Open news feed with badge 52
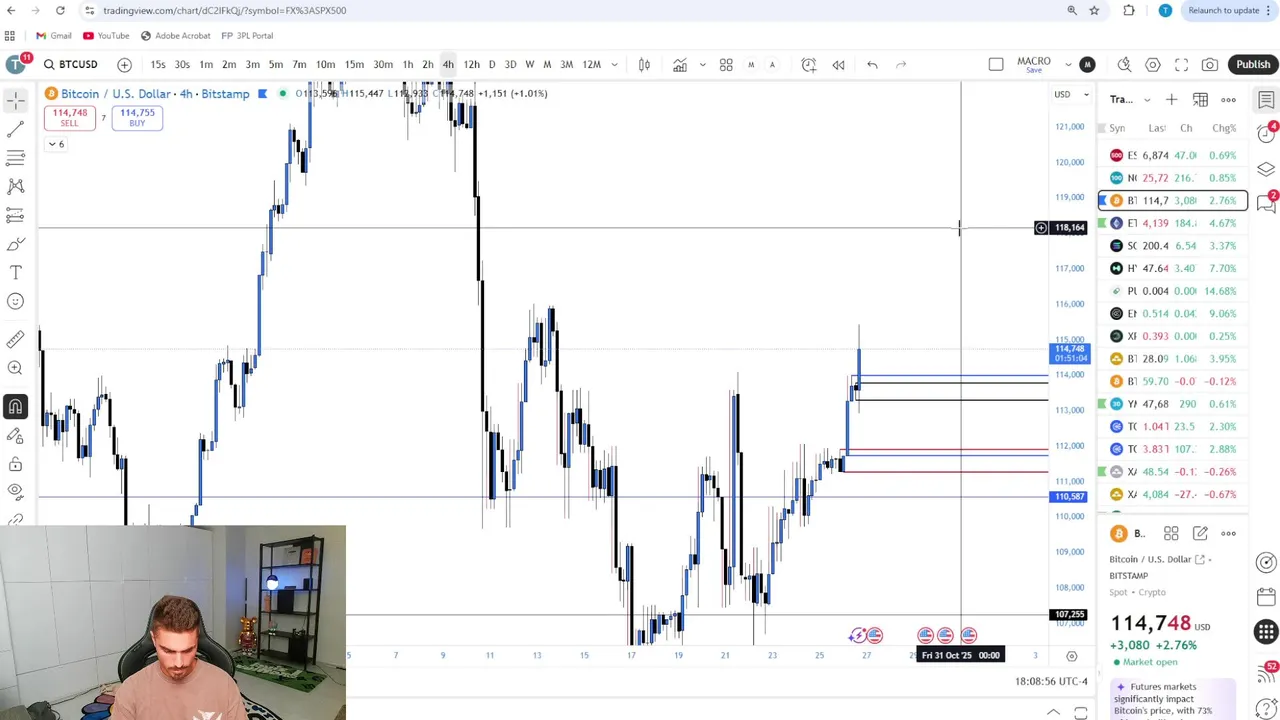 coord(1266,675)
